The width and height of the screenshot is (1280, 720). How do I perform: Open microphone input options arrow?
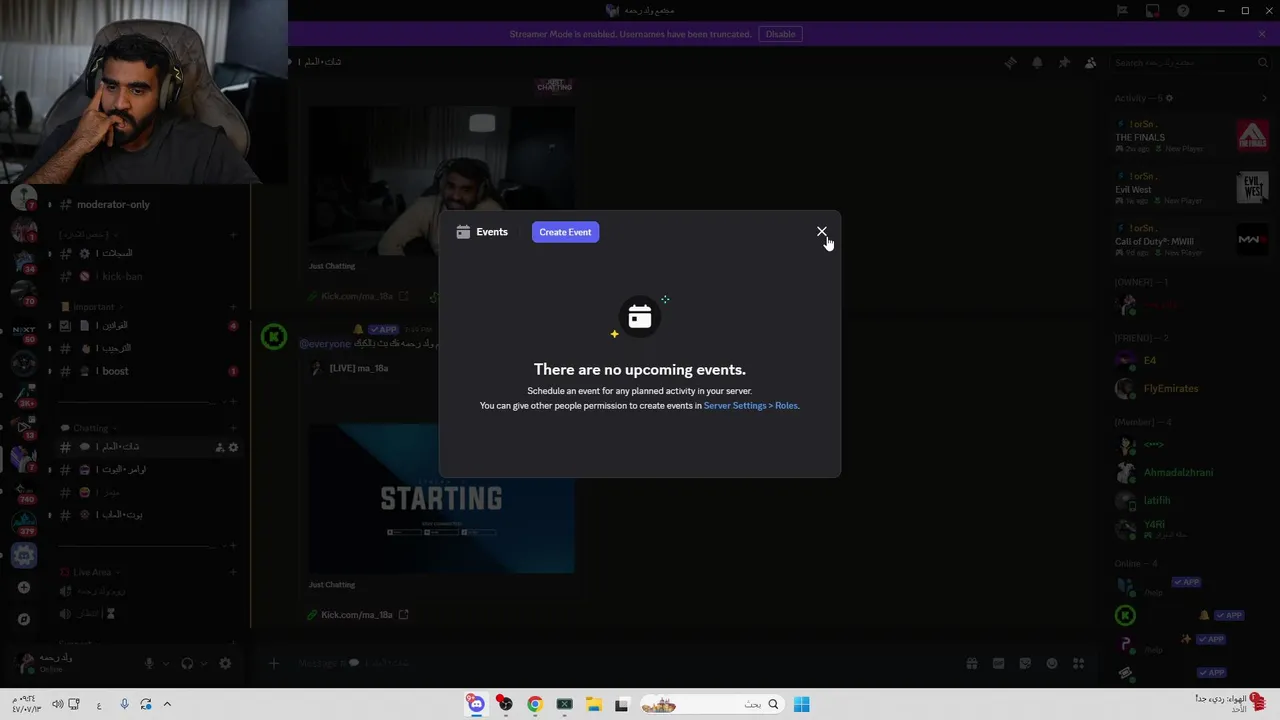coord(166,663)
